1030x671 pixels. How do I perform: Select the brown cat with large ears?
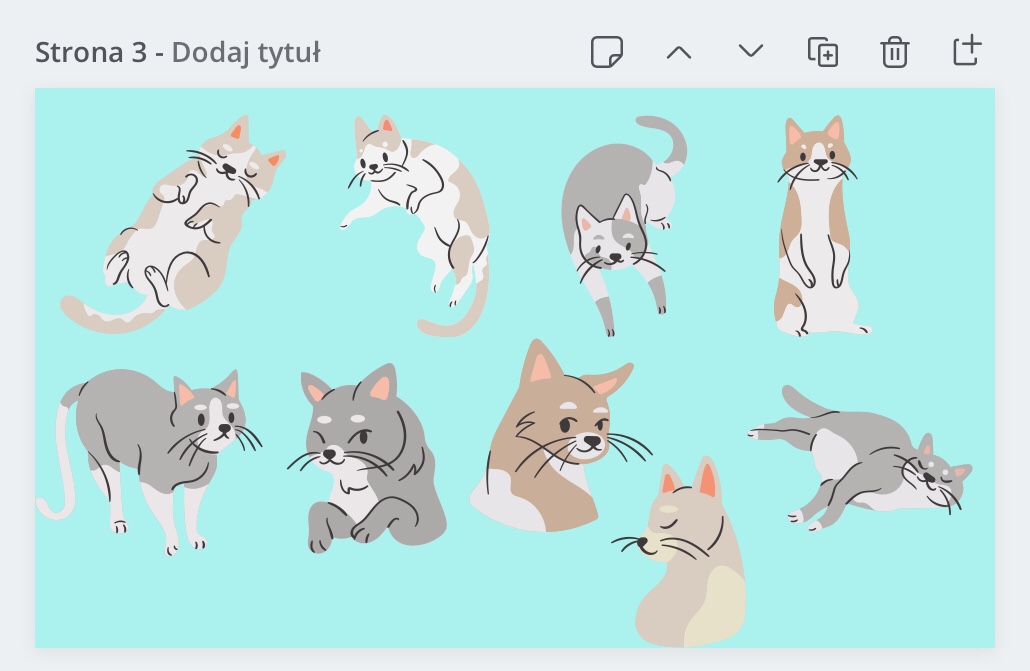[x=545, y=440]
